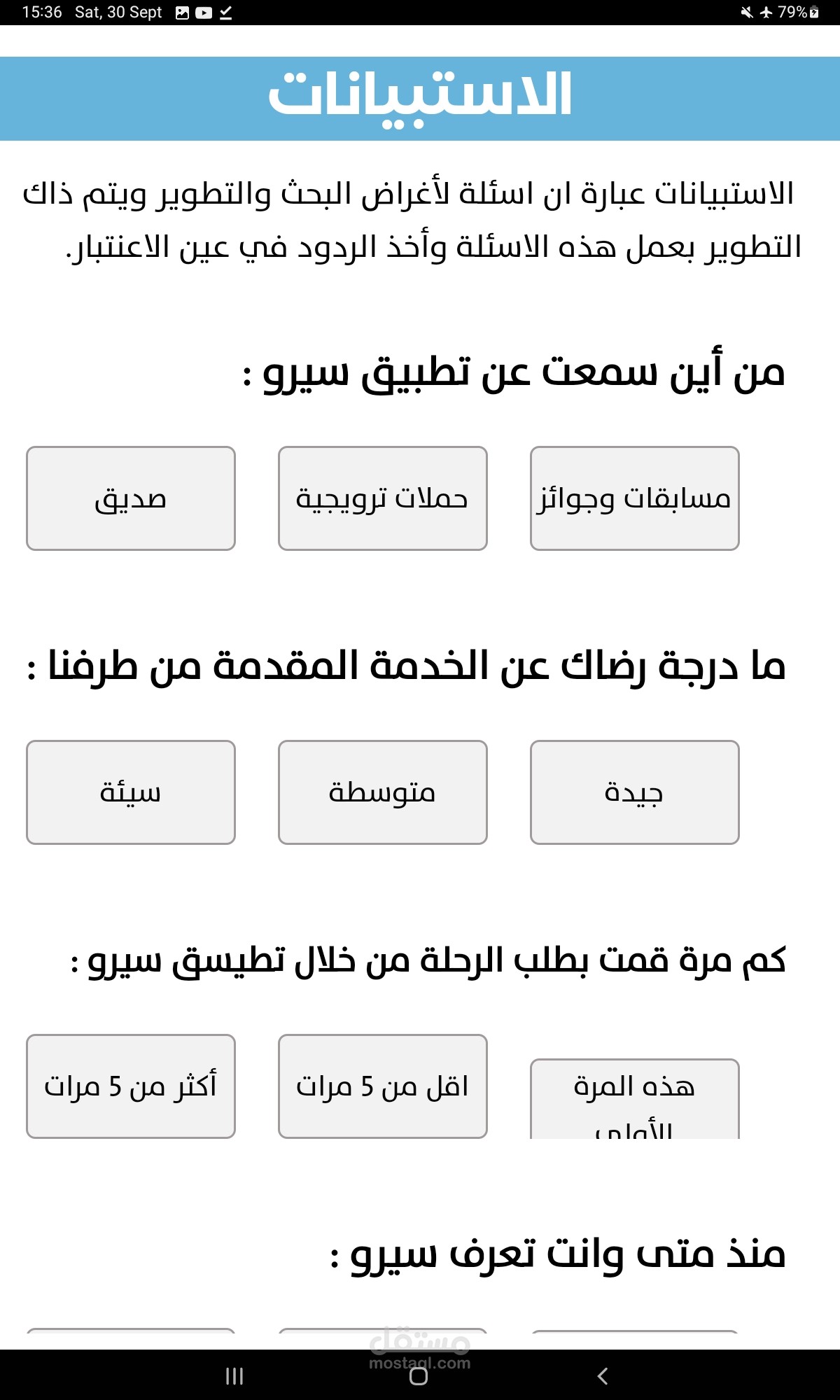
Task: Tap the muted sound status icon
Action: coord(747,12)
